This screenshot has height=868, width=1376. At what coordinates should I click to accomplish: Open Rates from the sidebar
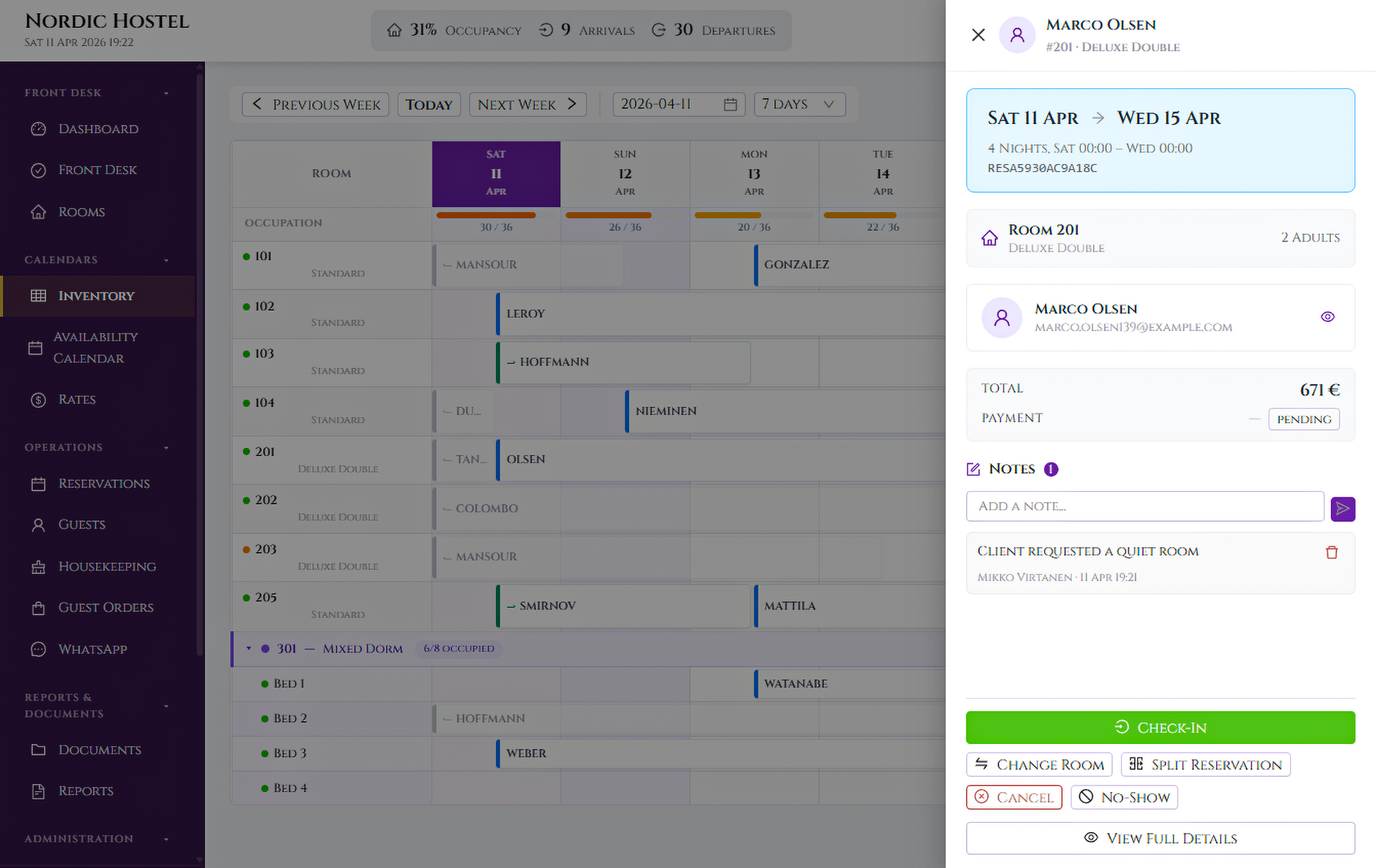77,400
